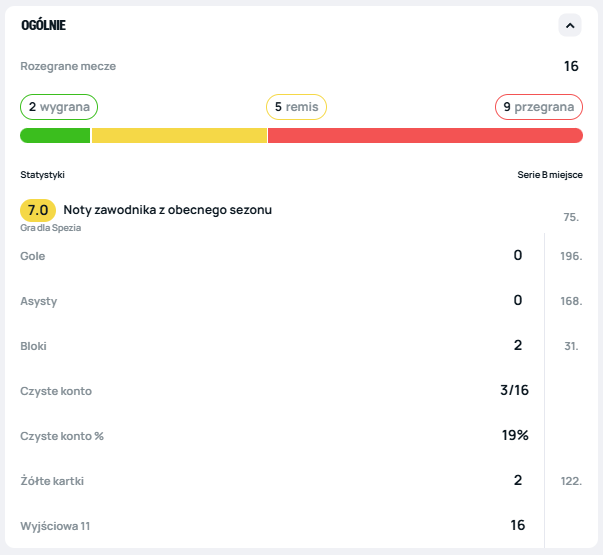Click the yellow draws bar segment
The height and width of the screenshot is (555, 603).
click(179, 136)
